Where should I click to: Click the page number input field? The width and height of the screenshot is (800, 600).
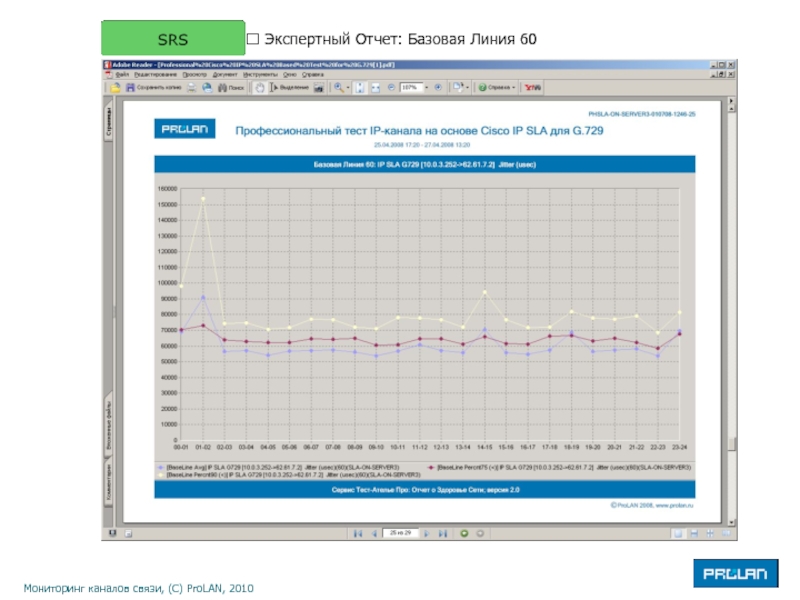click(401, 534)
